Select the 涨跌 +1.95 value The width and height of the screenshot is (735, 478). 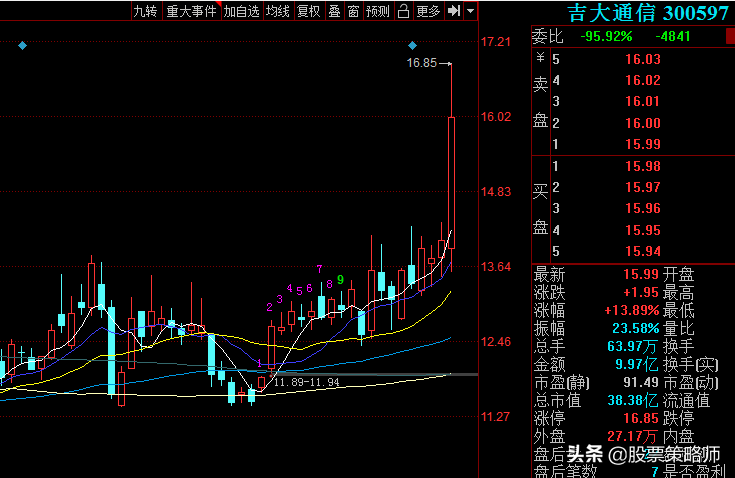pyautogui.click(x=641, y=292)
